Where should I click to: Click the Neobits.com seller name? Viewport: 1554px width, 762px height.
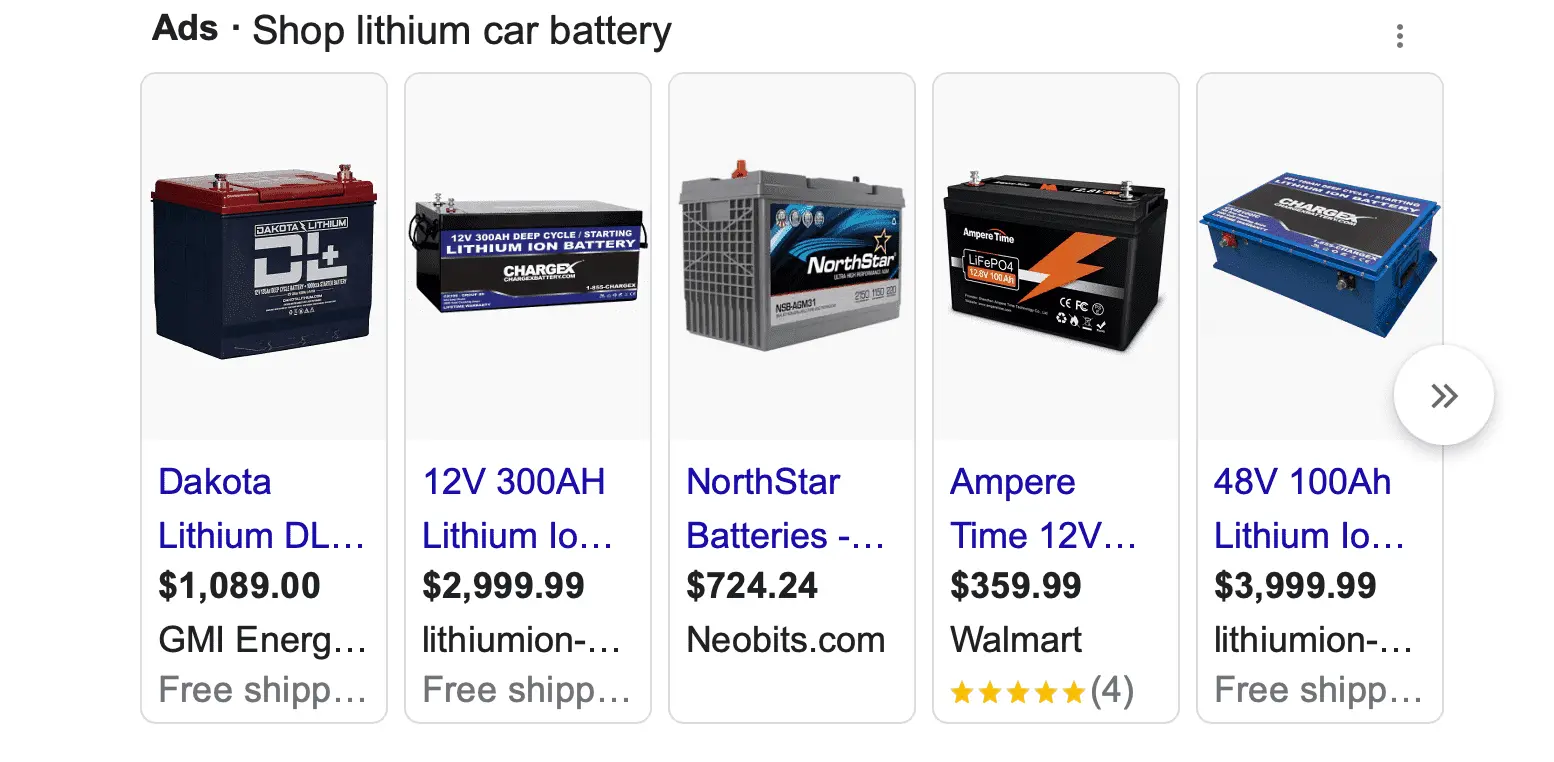click(786, 640)
